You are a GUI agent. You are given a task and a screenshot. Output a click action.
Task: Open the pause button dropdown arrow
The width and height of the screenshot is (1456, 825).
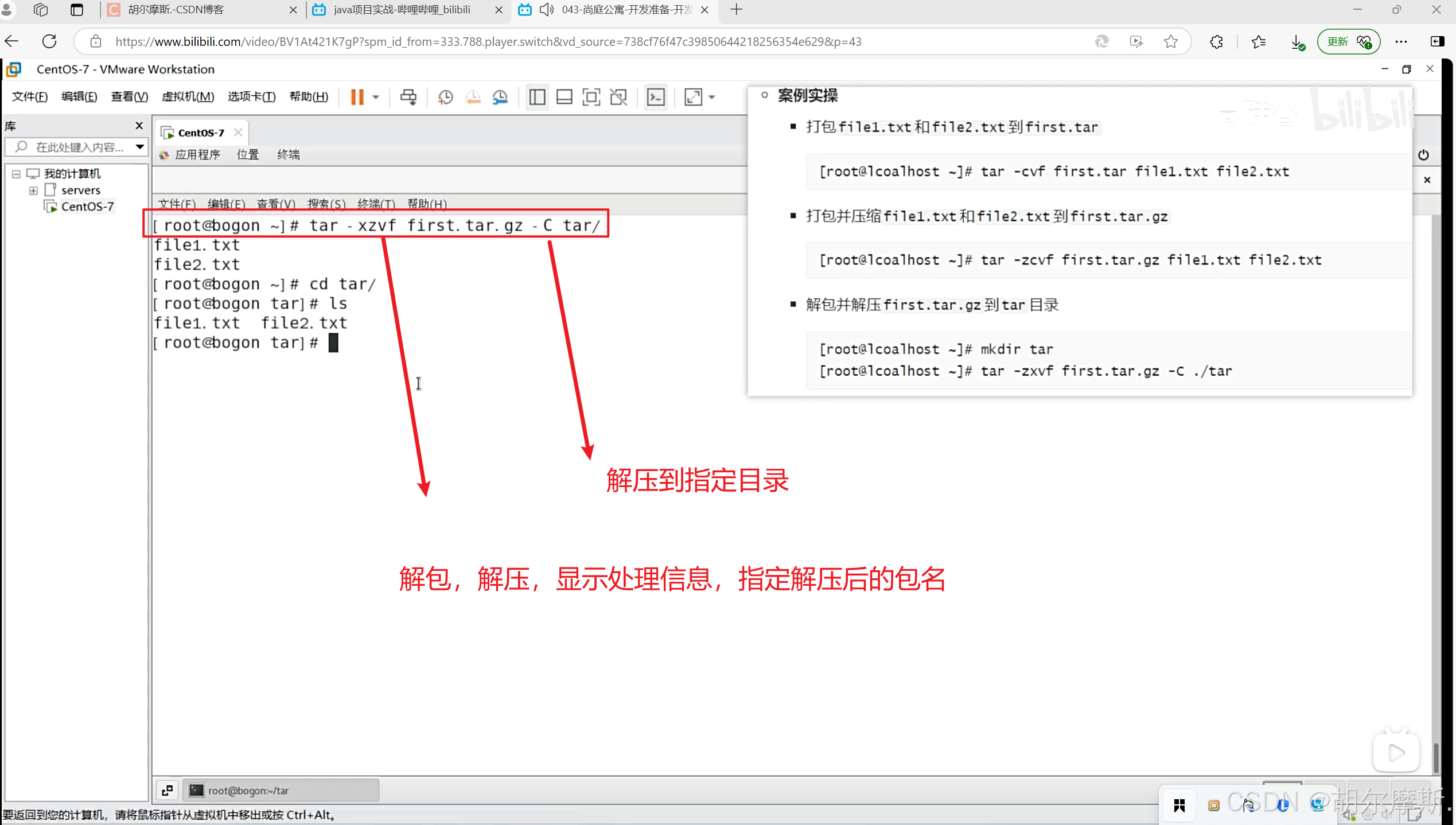(376, 97)
